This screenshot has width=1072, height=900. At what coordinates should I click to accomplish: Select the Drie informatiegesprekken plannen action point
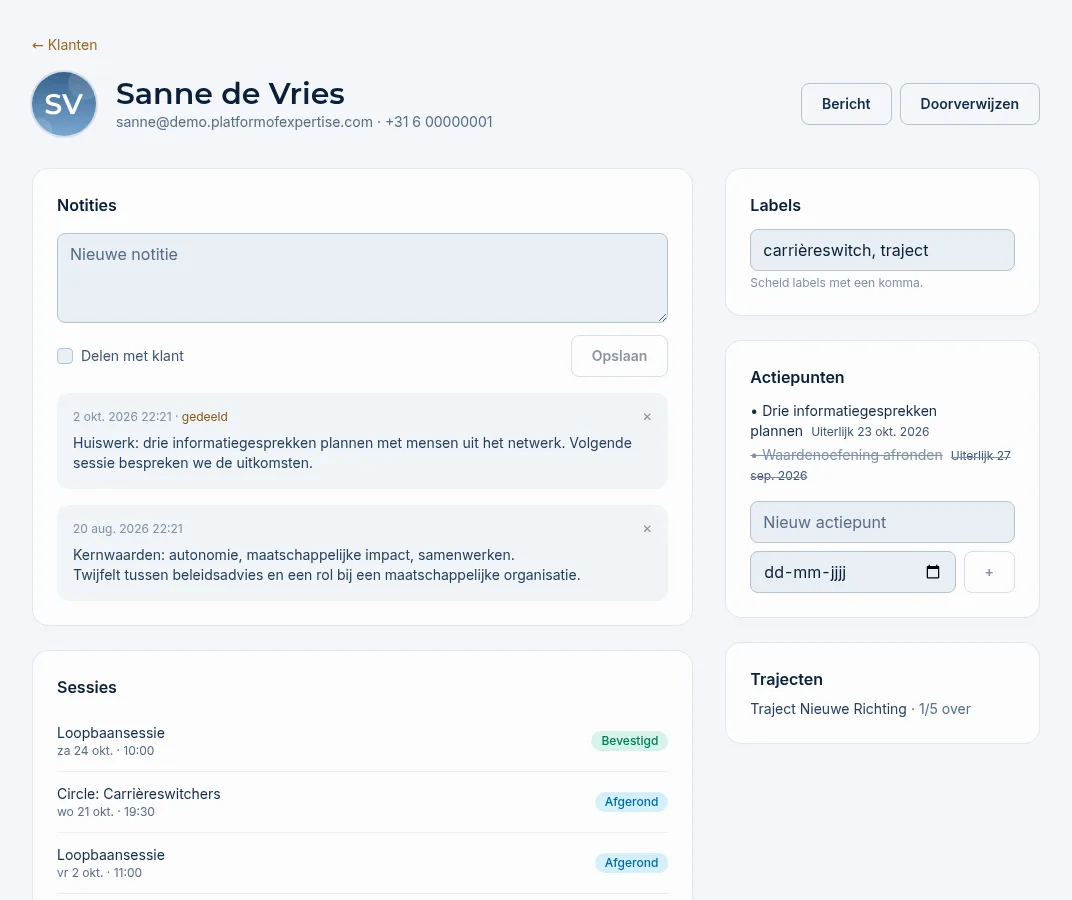[x=844, y=421]
